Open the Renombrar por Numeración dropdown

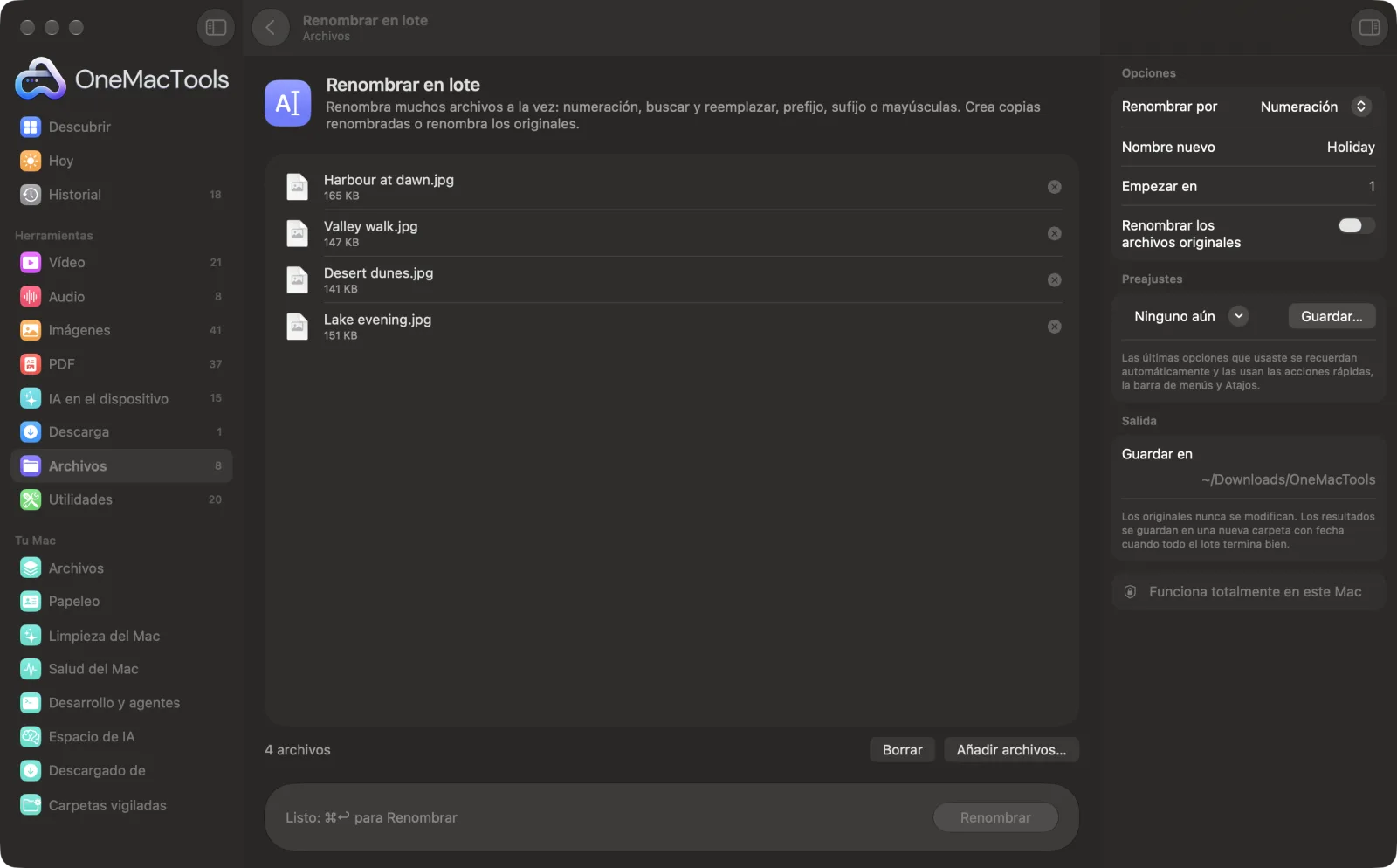(1316, 107)
